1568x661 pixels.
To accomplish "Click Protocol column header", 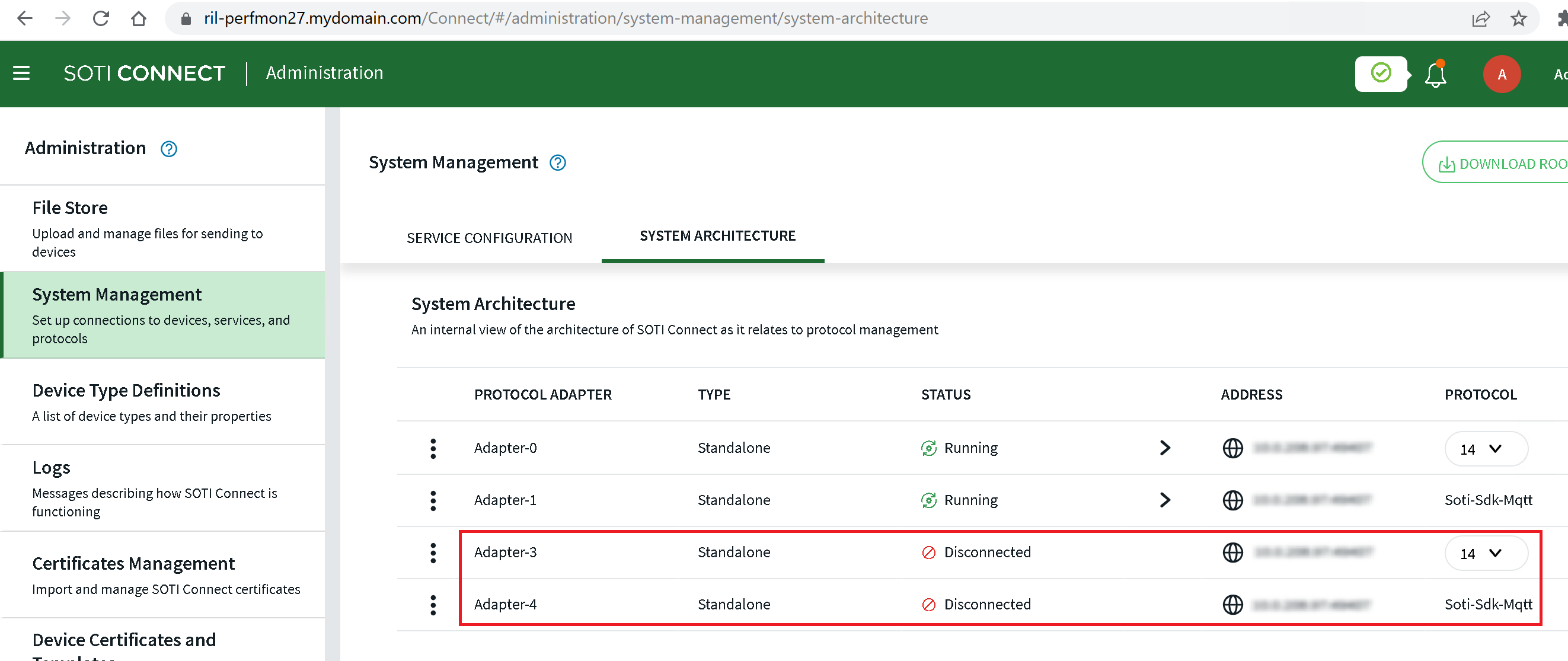I will coord(1480,395).
